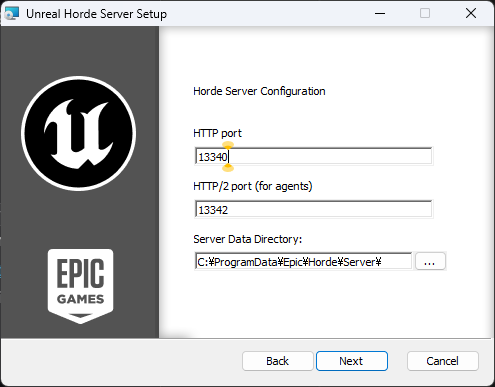Proceed by clicking Next
This screenshot has width=495, height=387.
click(352, 361)
